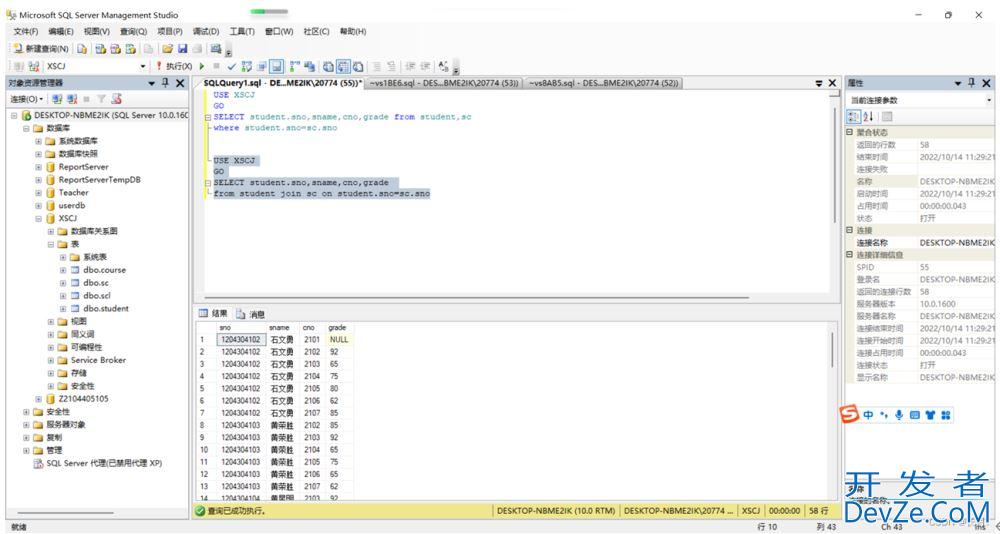Screen dimensions: 1000x534
Task: Switch to the 结果 results tab
Action: (214, 313)
